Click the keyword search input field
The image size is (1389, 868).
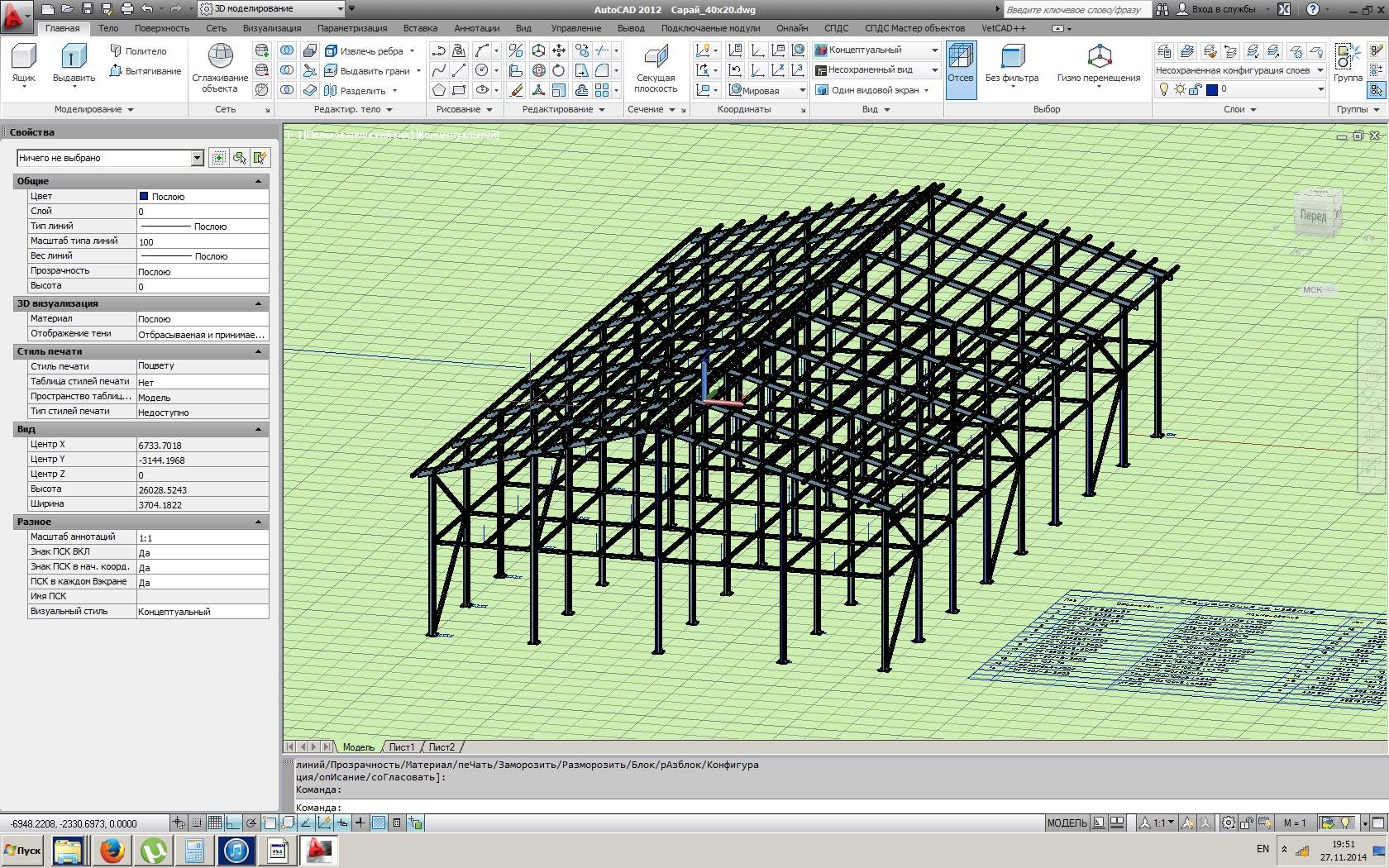[x=1076, y=10]
